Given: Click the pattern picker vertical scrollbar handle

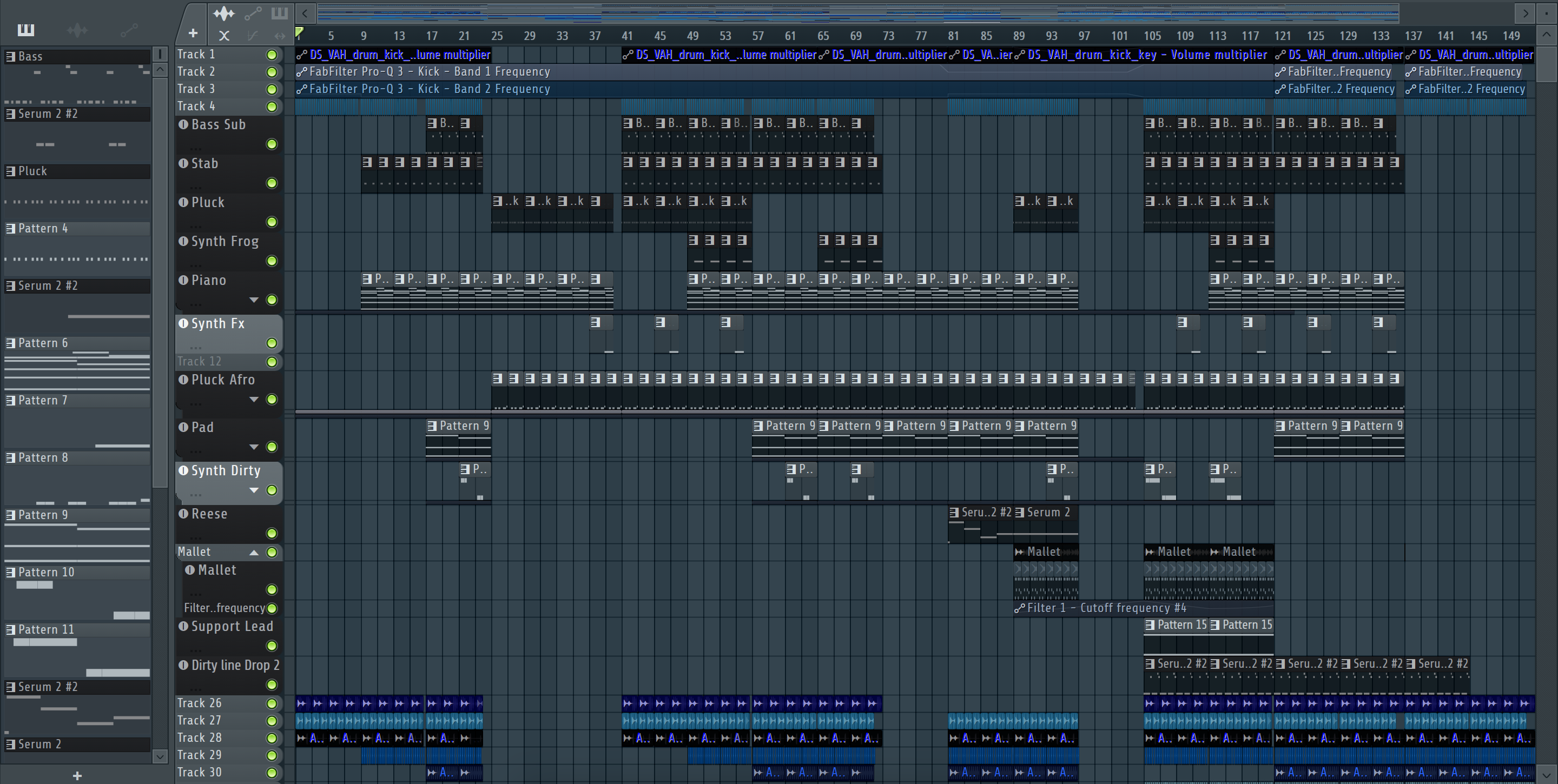Looking at the screenshot, I should point(160,281).
